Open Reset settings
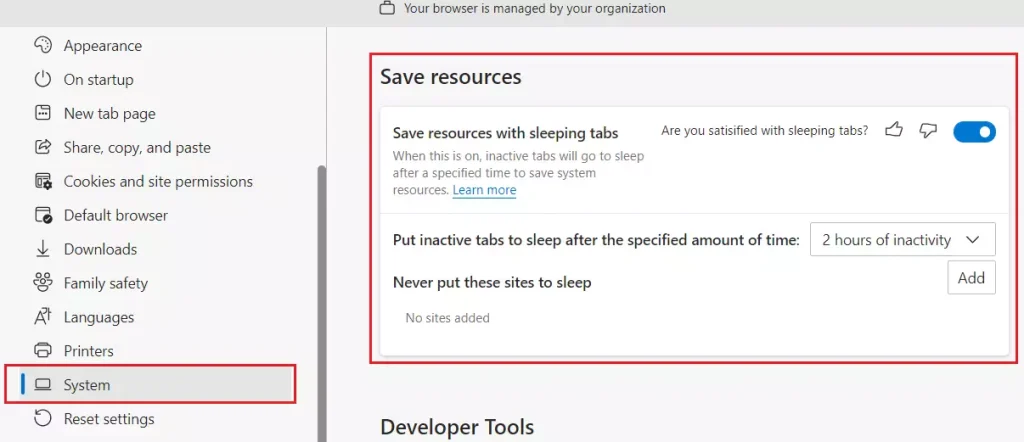This screenshot has height=442, width=1024. click(109, 418)
